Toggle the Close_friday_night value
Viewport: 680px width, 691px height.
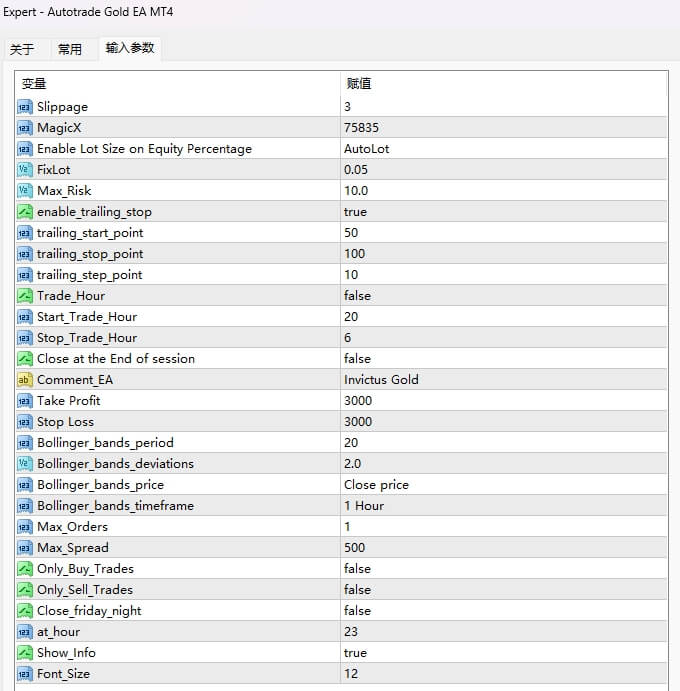tap(357, 611)
